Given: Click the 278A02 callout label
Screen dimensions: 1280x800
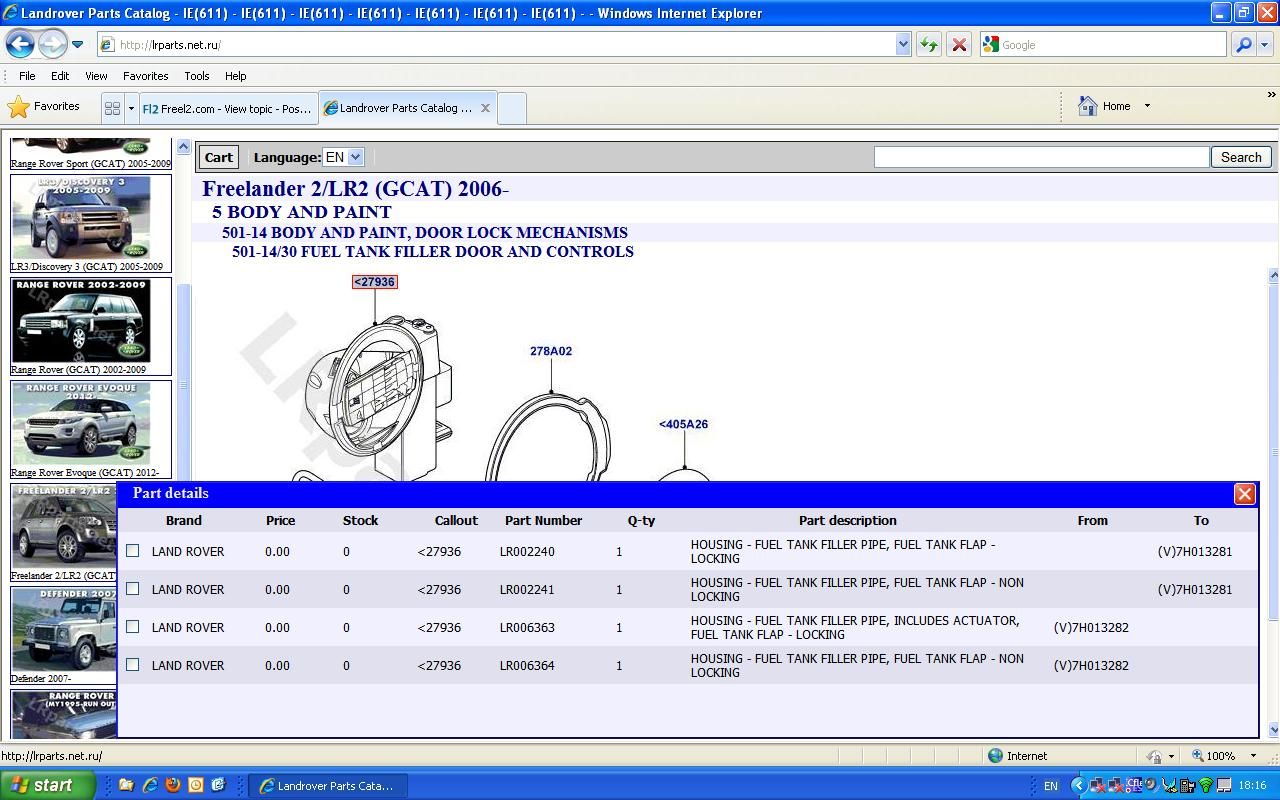Looking at the screenshot, I should [x=551, y=351].
